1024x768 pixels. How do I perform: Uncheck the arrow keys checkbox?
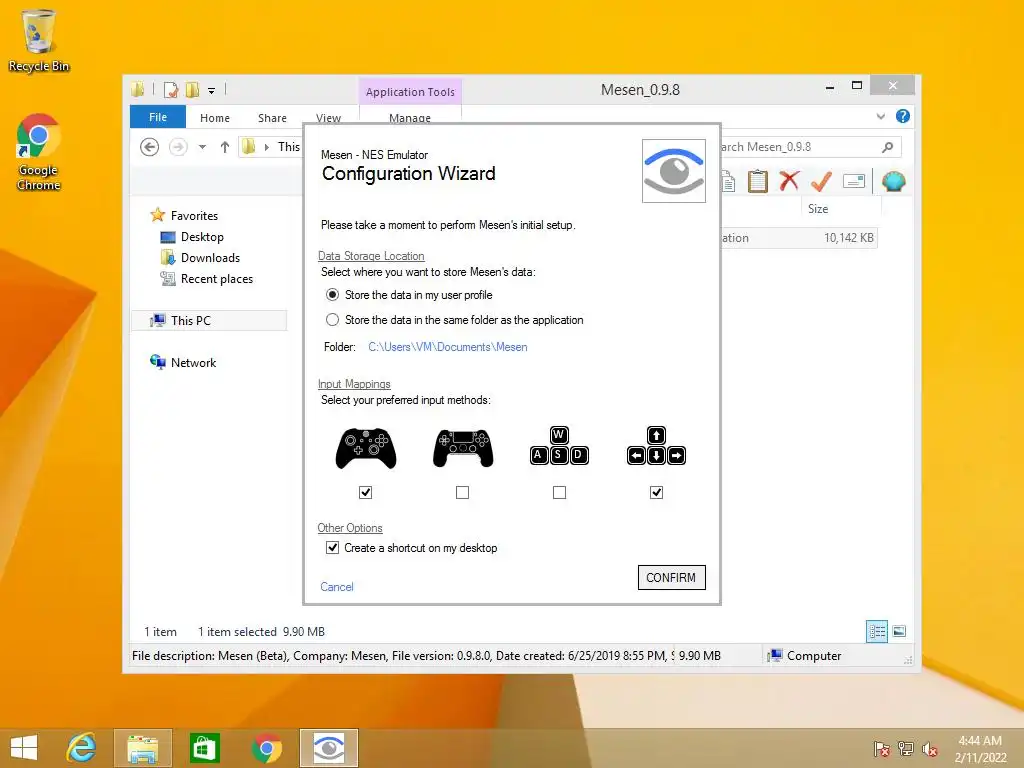[x=656, y=492]
